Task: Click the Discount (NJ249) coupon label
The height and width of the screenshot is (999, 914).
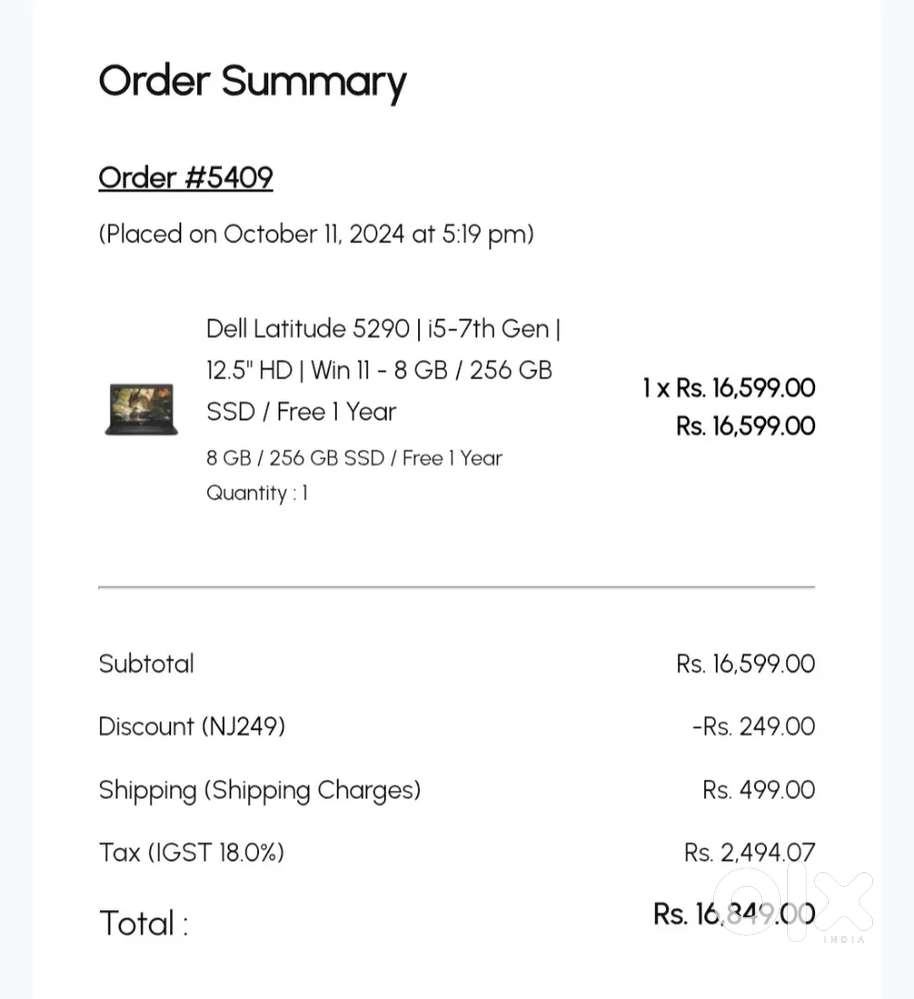Action: [192, 727]
